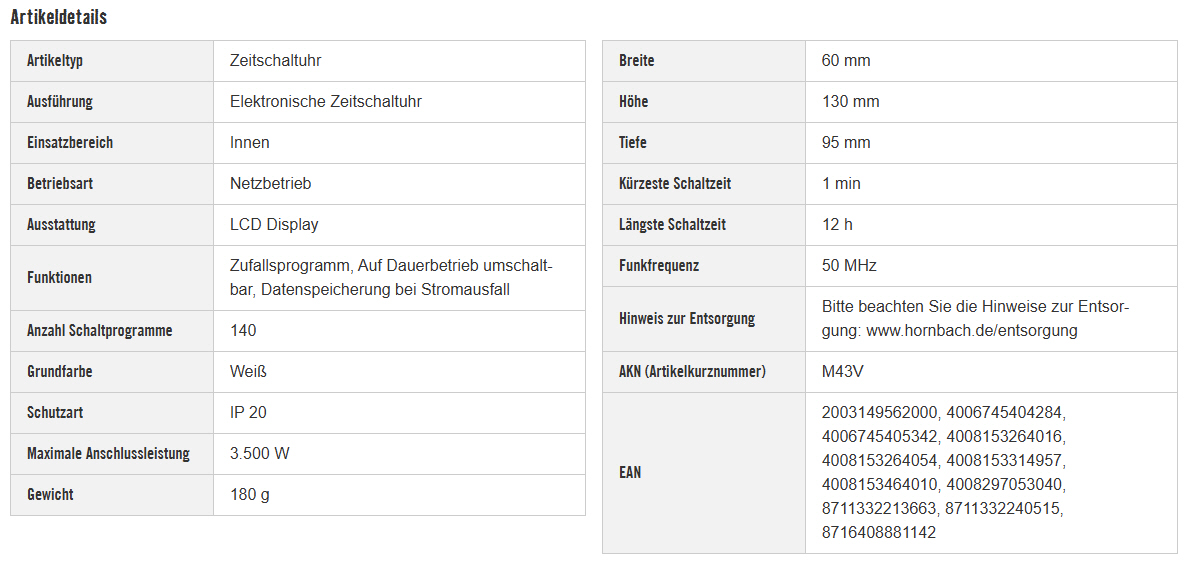Select the Netzbetrieb value cell
This screenshot has width=1189, height=561.
click(270, 184)
